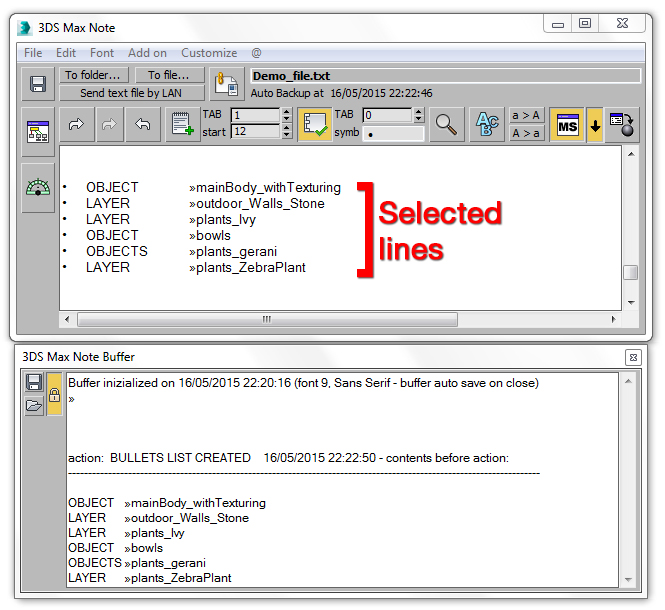The image size is (665, 610).
Task: Click the greyed-out forward arrow icon
Action: pyautogui.click(x=109, y=124)
